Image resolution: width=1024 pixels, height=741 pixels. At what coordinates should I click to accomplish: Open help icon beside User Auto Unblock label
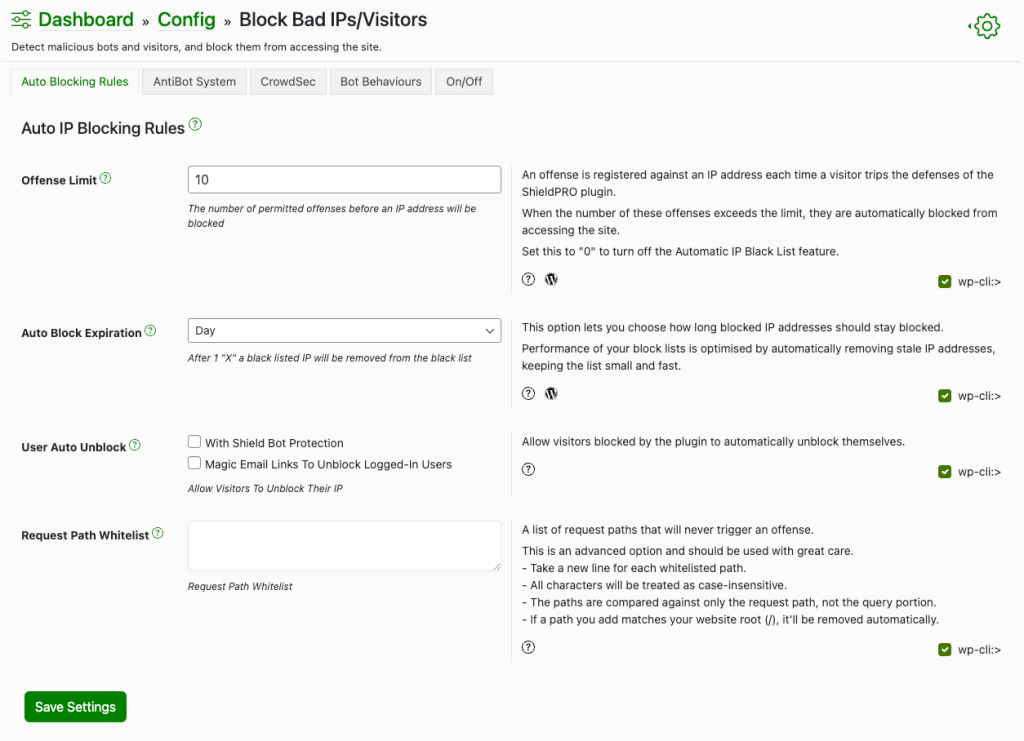135,445
